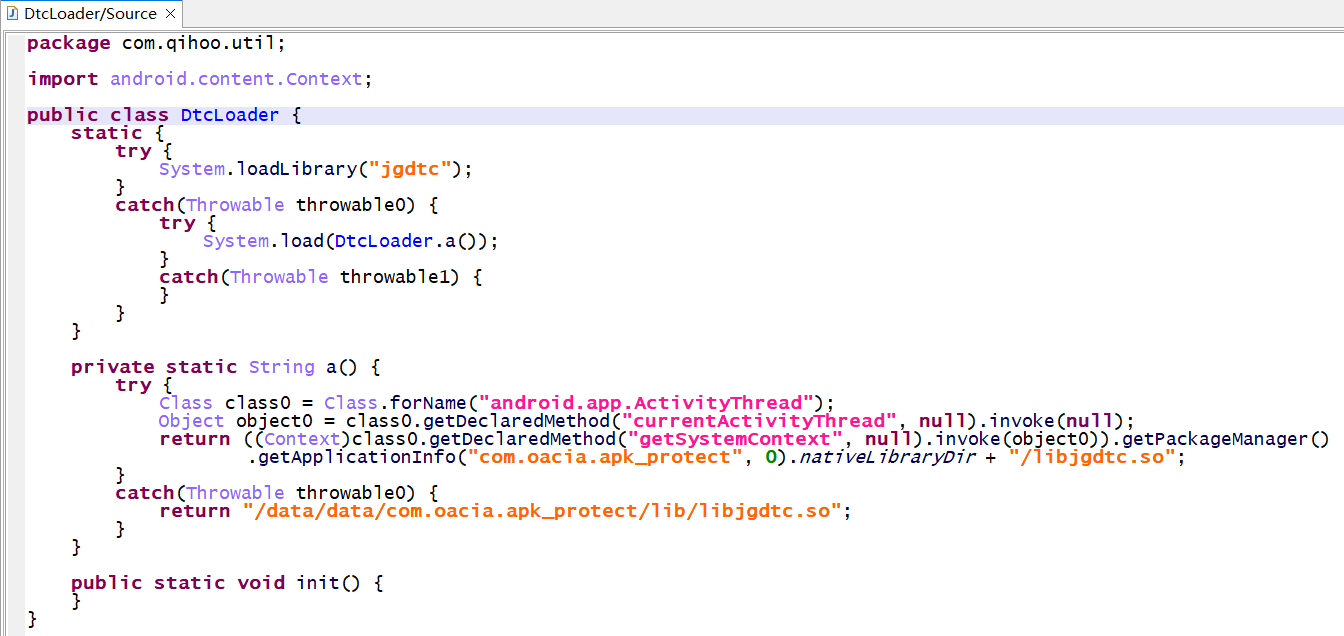
Task: Select the "android.app.ActivityThread" string
Action: tap(642, 403)
